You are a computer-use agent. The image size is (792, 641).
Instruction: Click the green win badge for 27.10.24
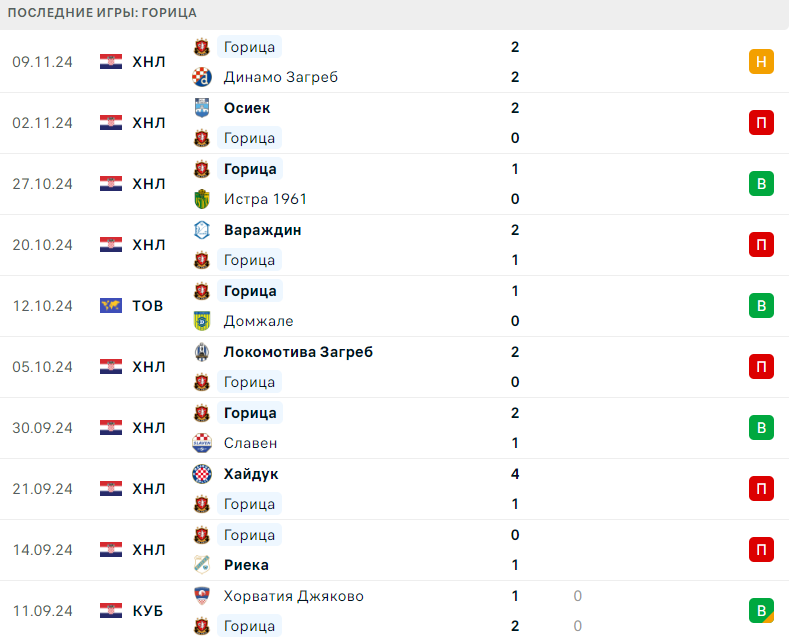click(x=761, y=184)
